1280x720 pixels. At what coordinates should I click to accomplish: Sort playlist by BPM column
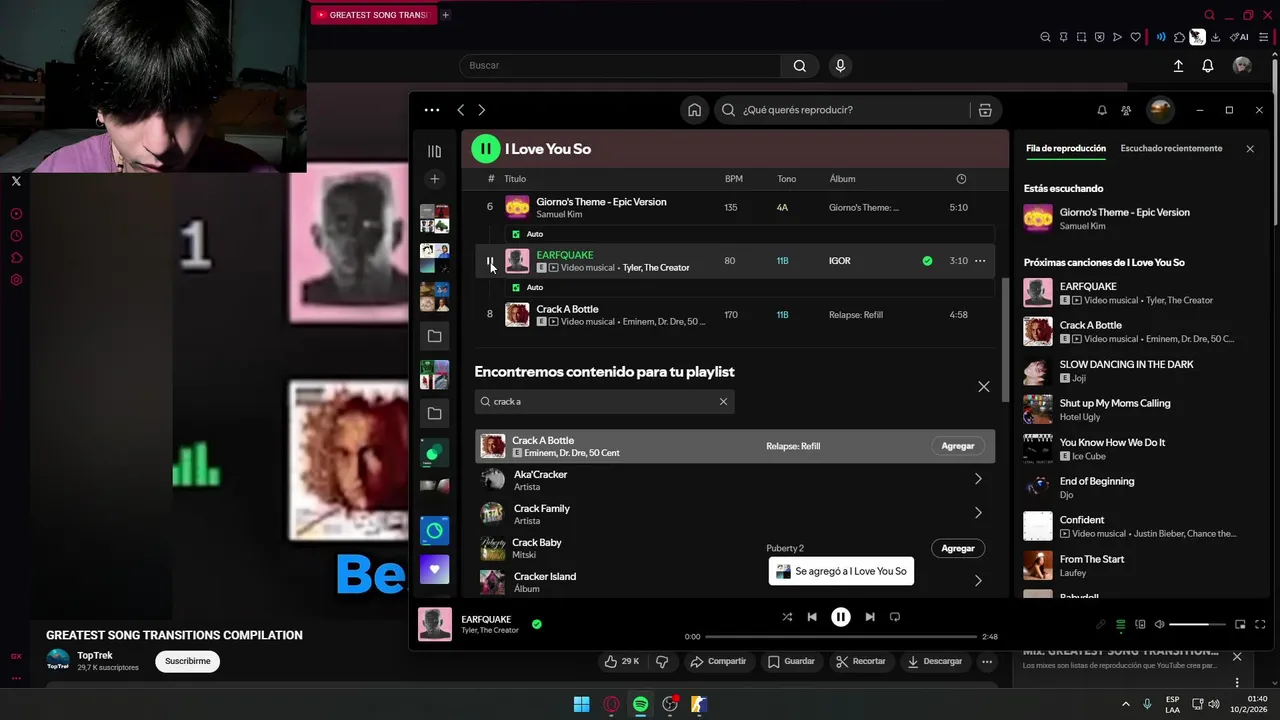[x=734, y=179]
